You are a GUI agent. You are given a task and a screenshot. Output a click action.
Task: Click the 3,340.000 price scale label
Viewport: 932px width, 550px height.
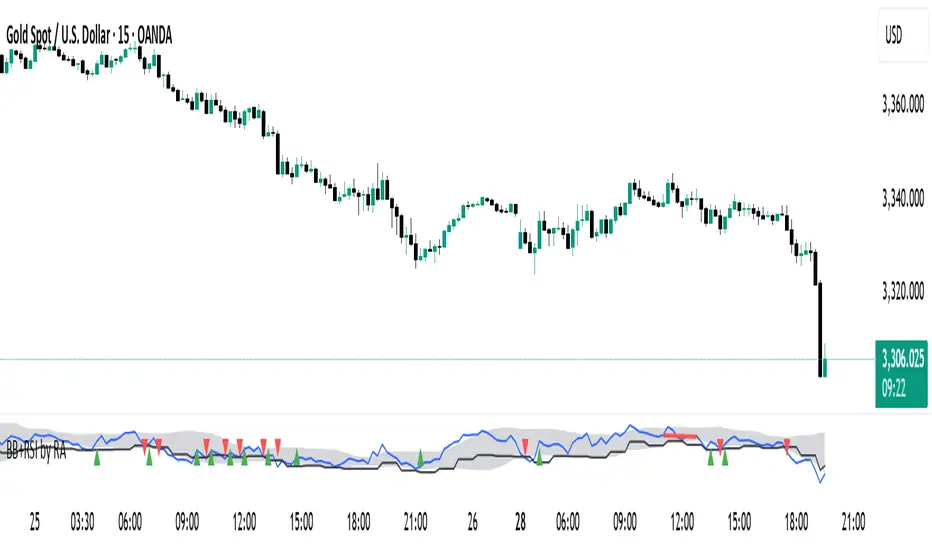(x=903, y=198)
